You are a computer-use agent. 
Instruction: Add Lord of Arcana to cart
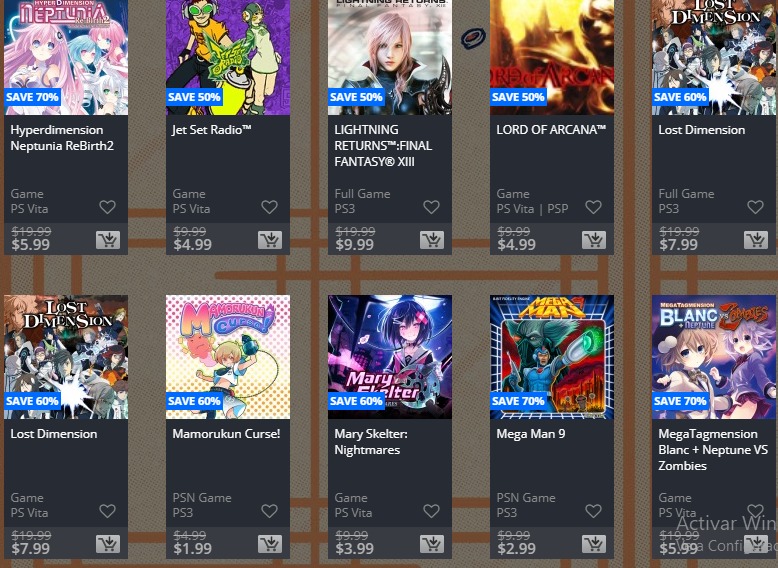[x=594, y=240]
